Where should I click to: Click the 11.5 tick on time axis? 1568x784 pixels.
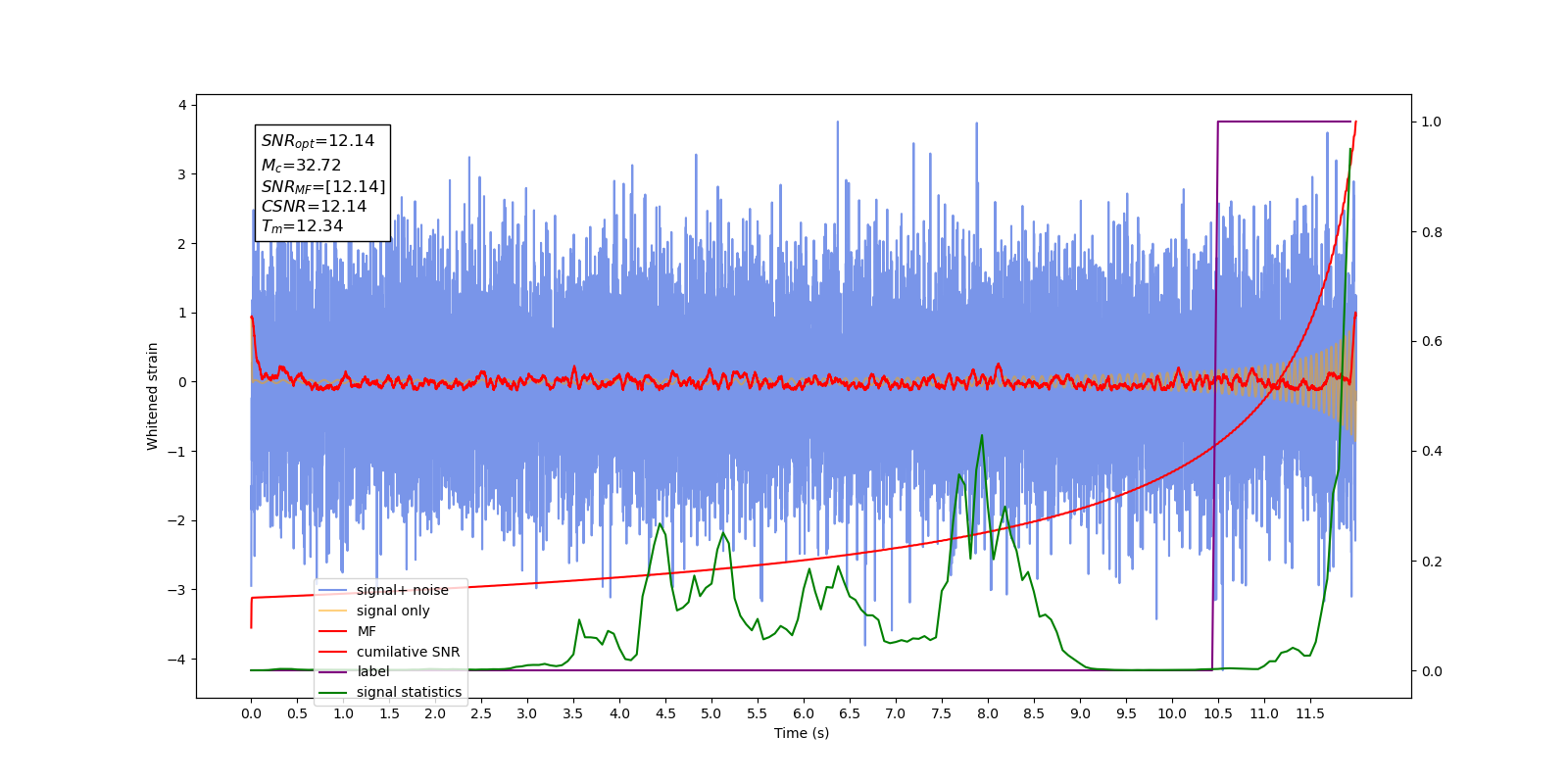(1310, 713)
